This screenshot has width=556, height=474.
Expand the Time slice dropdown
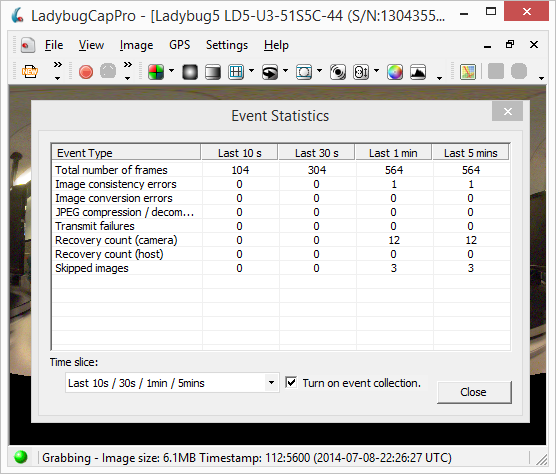[x=271, y=383]
